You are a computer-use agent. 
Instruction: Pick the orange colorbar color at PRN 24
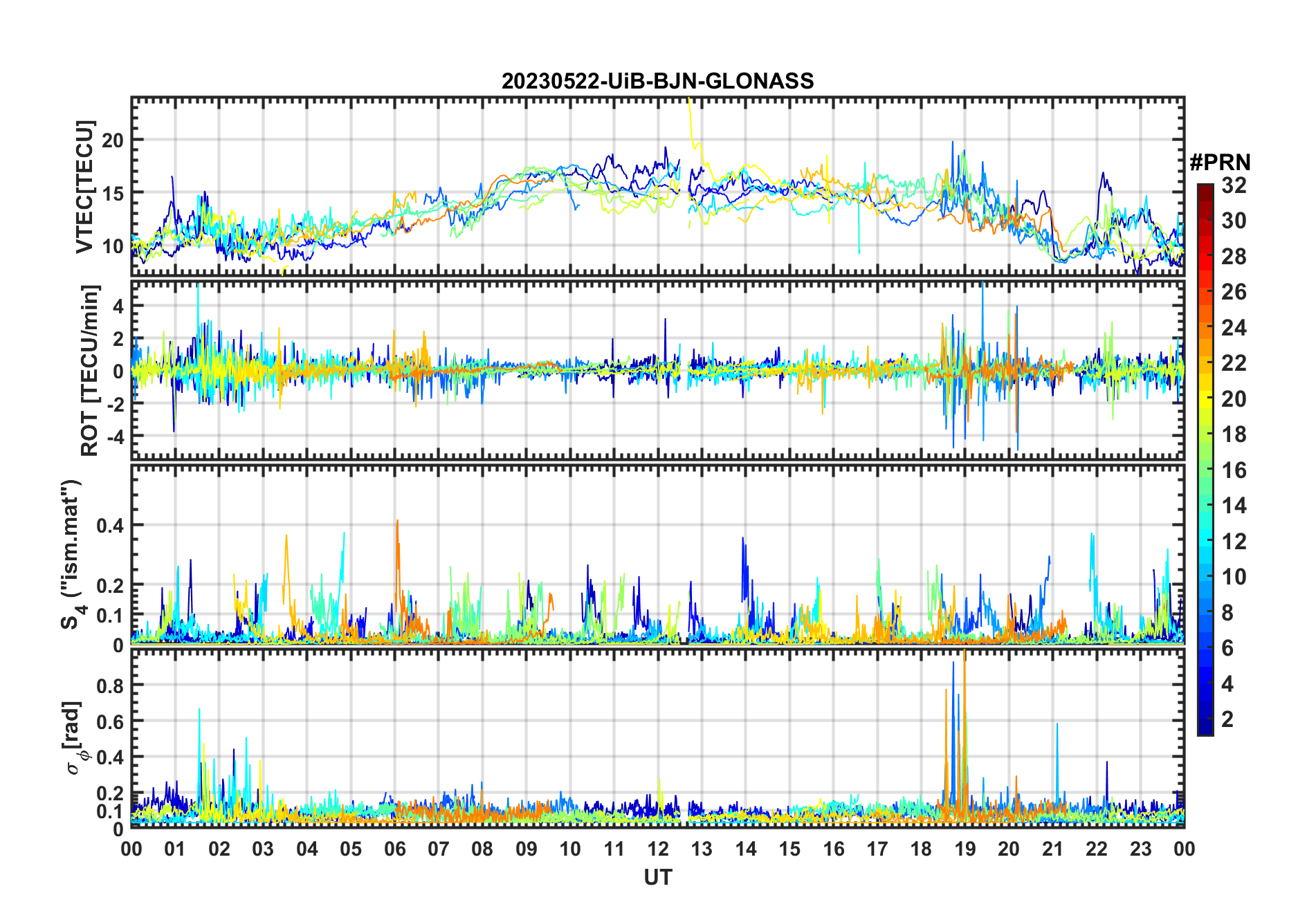[1205, 327]
